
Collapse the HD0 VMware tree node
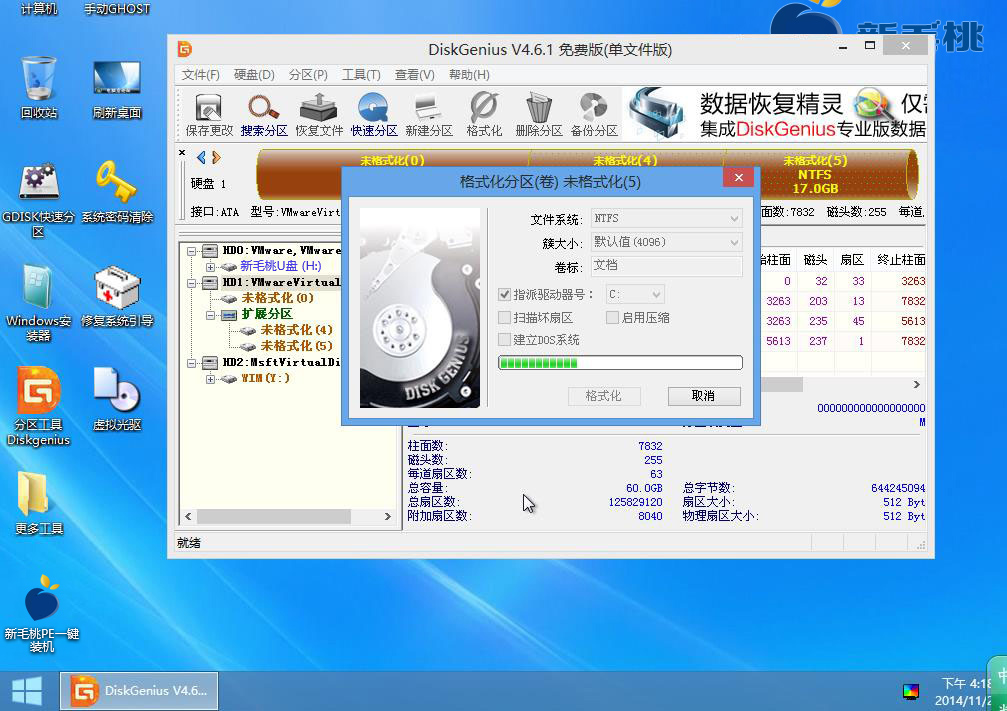point(191,250)
